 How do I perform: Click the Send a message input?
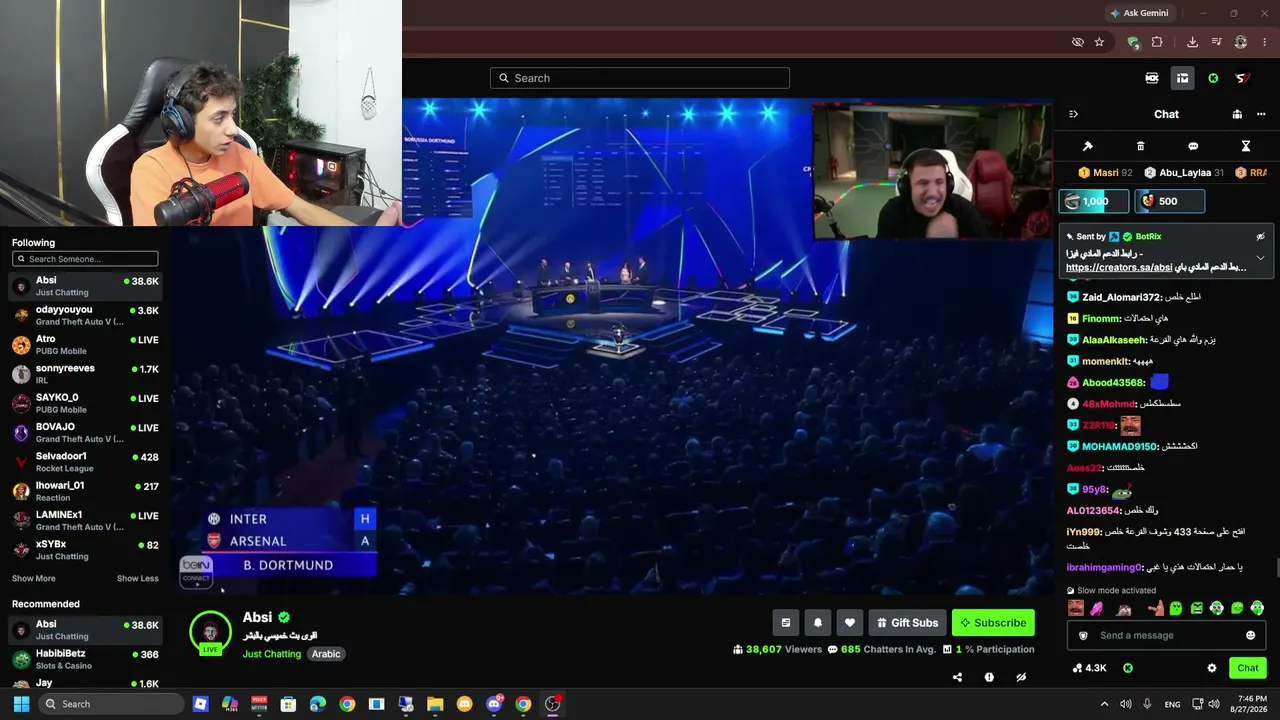click(x=1168, y=635)
